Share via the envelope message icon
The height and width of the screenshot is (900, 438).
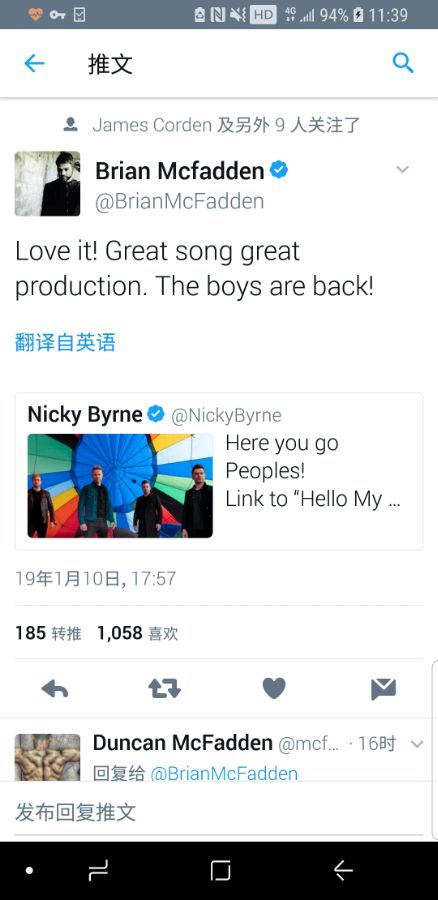pyautogui.click(x=383, y=689)
